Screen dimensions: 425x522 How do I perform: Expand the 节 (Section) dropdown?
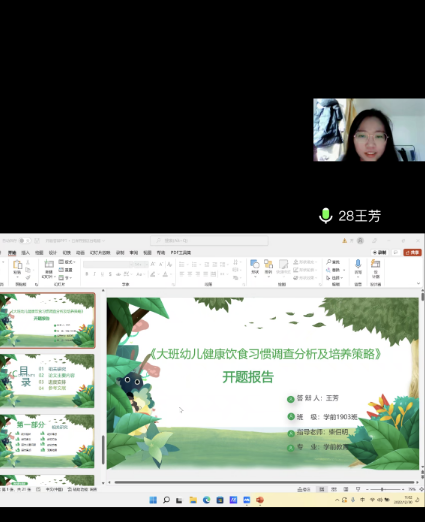coord(65,277)
